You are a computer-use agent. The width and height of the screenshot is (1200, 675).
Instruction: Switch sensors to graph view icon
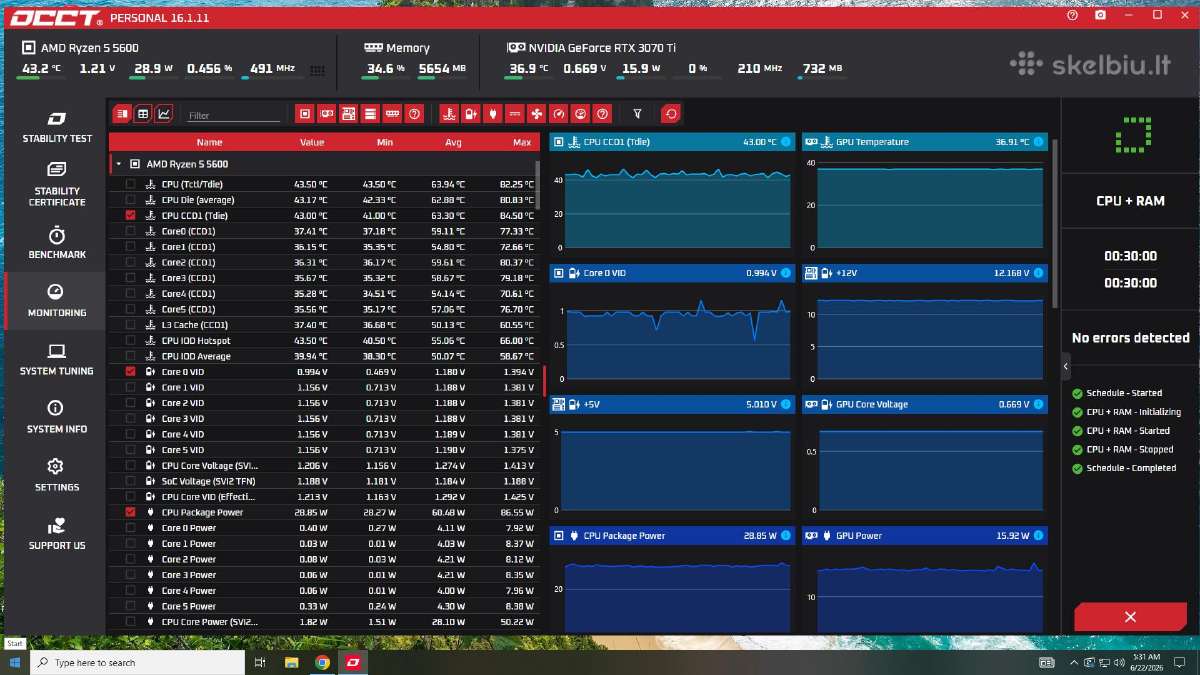point(164,114)
